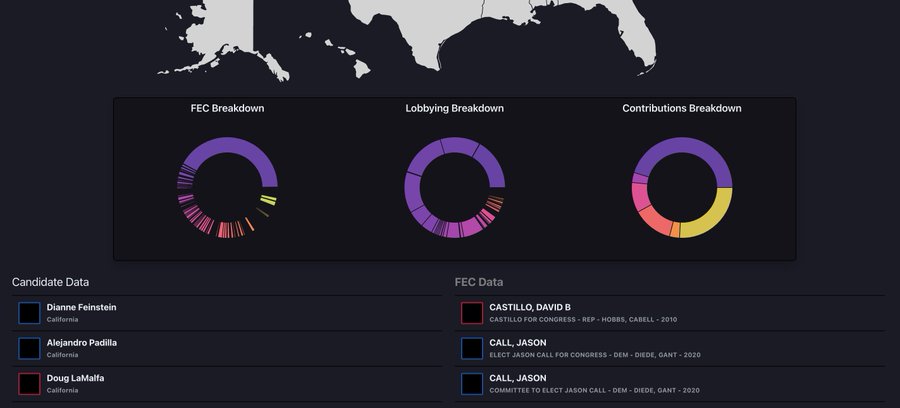Click Doug LaMalfa's red photo thumbnail
The image size is (900, 408).
(29, 384)
